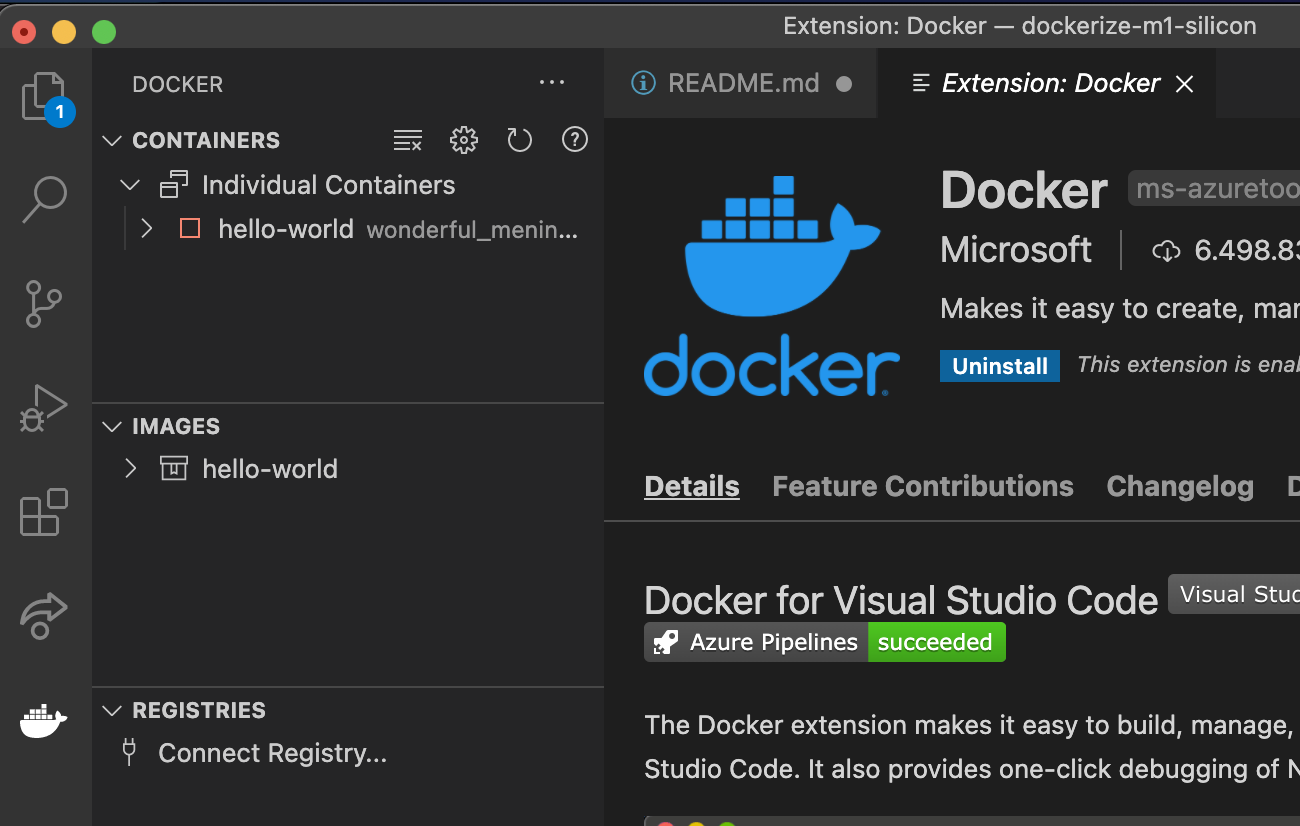Viewport: 1300px width, 826px height.
Task: Click the README.md info icon
Action: (644, 83)
